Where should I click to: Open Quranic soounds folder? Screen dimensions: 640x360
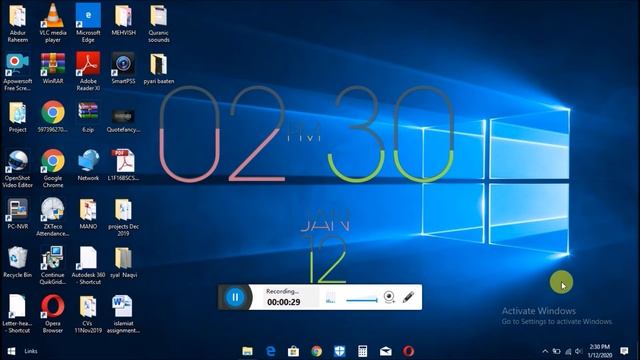point(158,22)
